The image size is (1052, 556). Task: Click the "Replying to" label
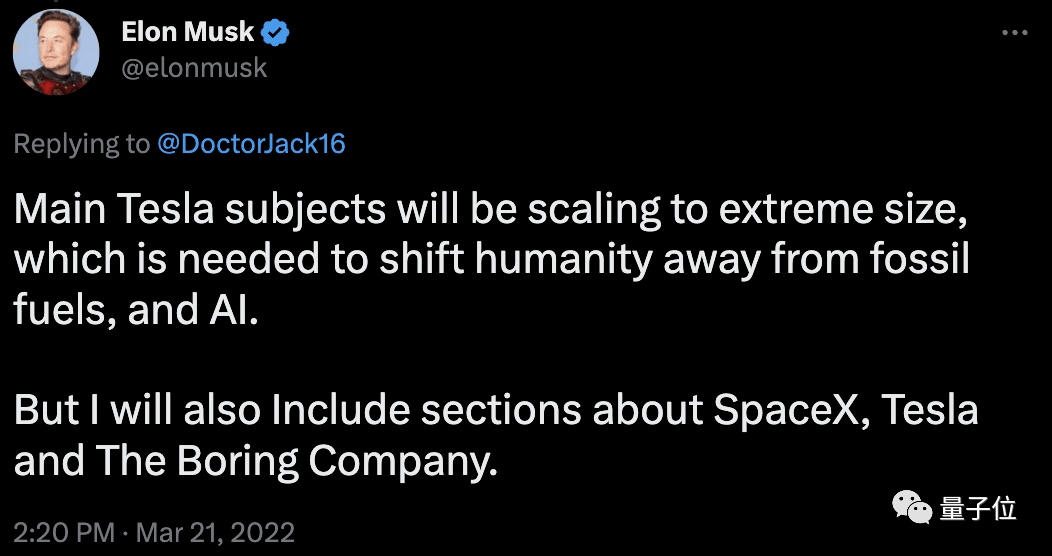tap(81, 144)
